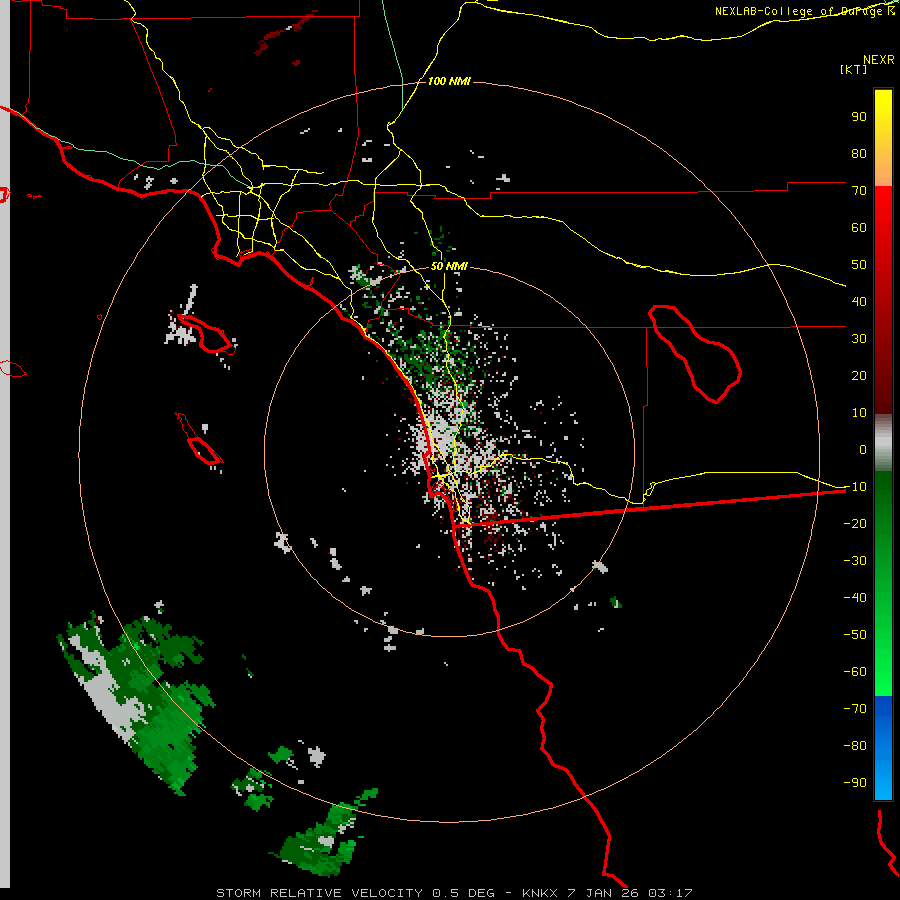This screenshot has height=900, width=900.
Task: Click the 70 value on velocity scale
Action: 859,191
